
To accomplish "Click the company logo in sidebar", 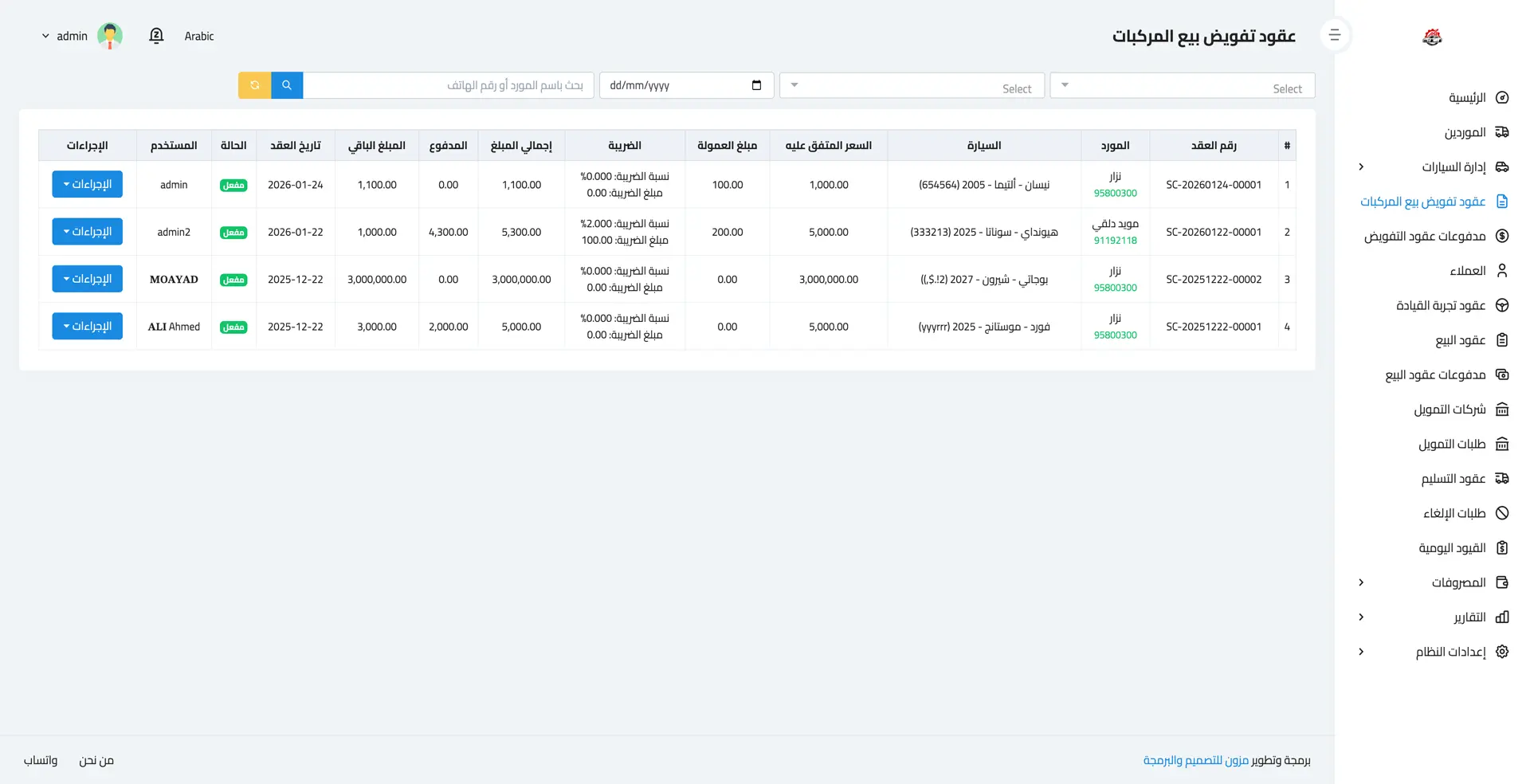I will (1432, 37).
